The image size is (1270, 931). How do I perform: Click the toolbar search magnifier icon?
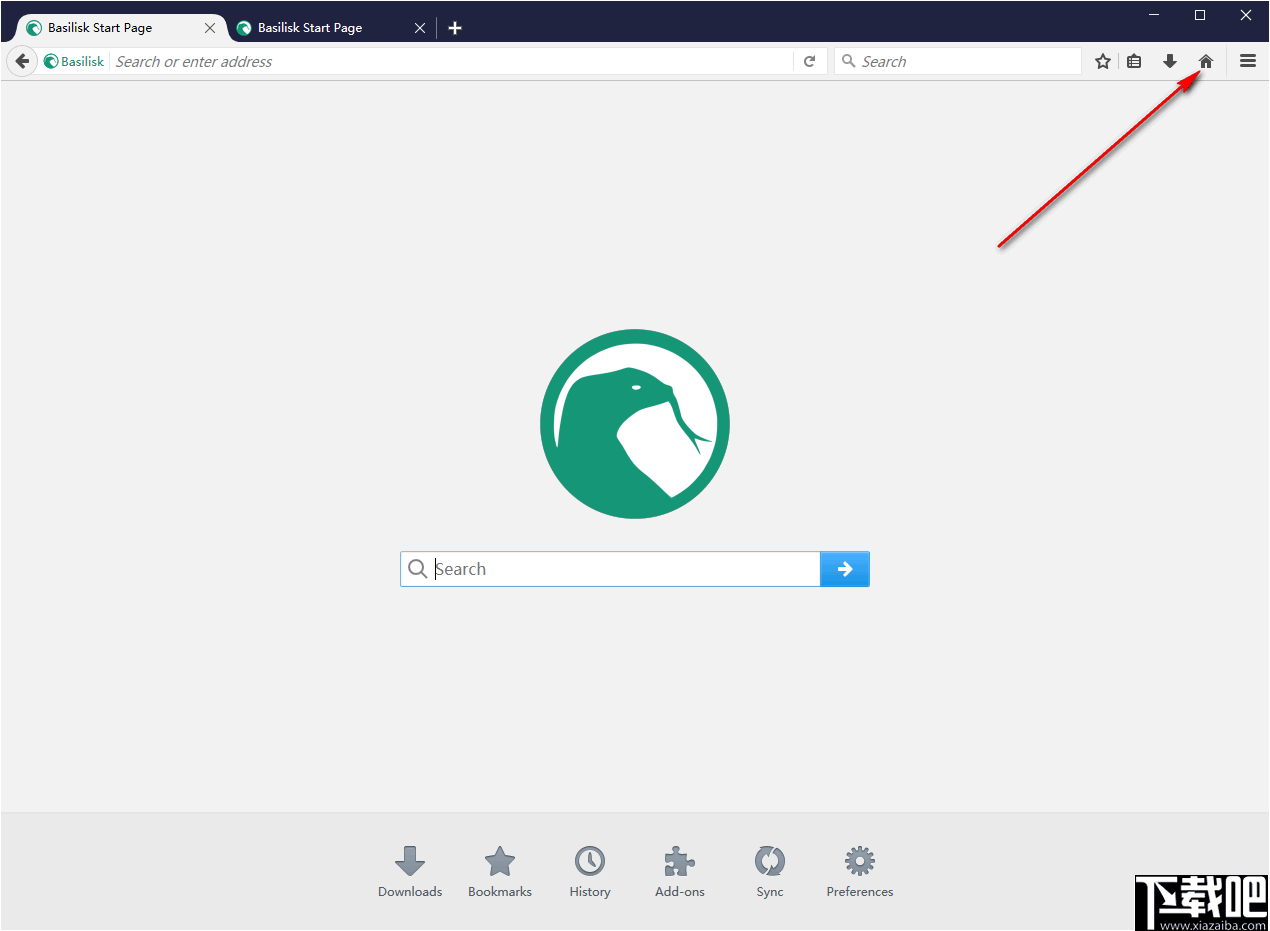point(849,61)
